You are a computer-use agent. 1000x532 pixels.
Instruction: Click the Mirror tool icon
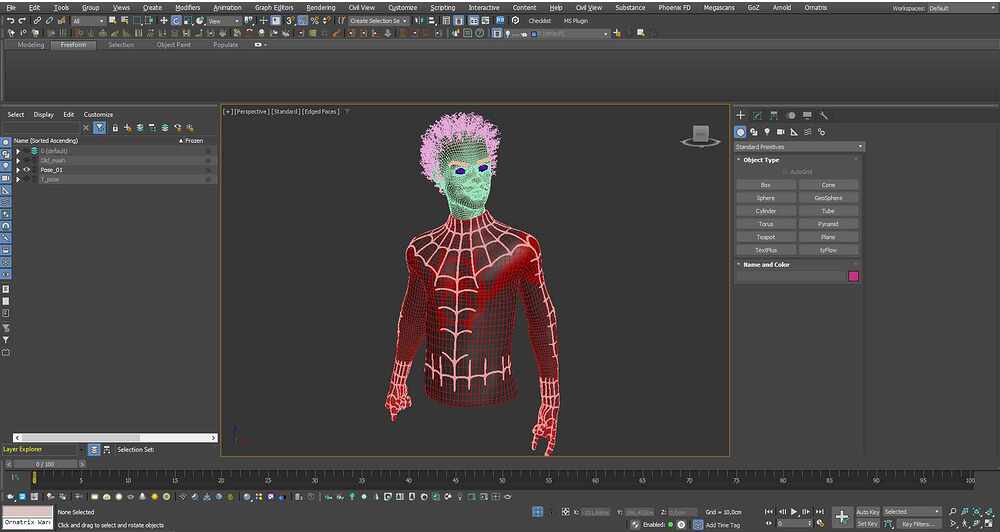point(420,21)
